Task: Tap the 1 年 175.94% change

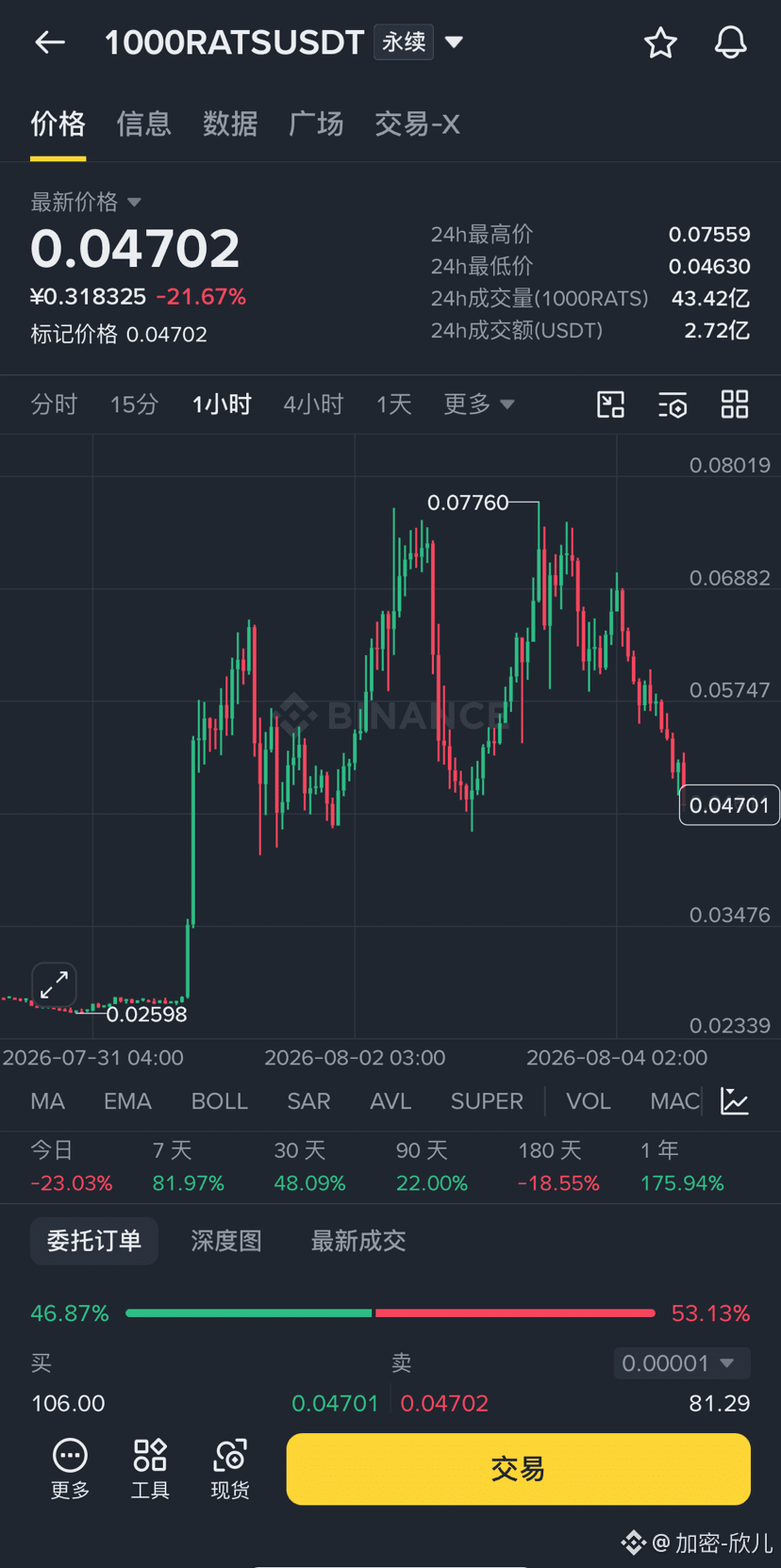Action: [682, 1166]
